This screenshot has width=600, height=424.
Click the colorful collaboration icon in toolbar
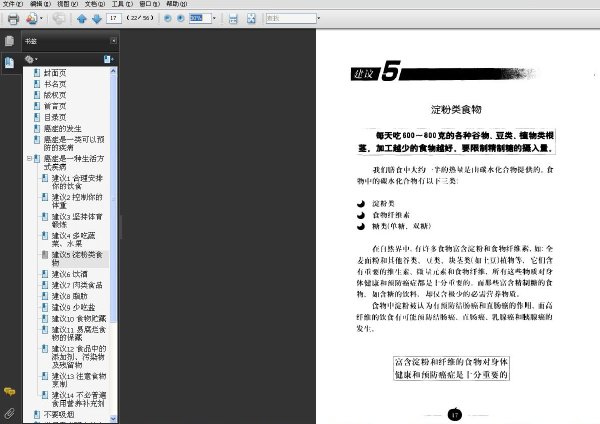pyautogui.click(x=32, y=18)
